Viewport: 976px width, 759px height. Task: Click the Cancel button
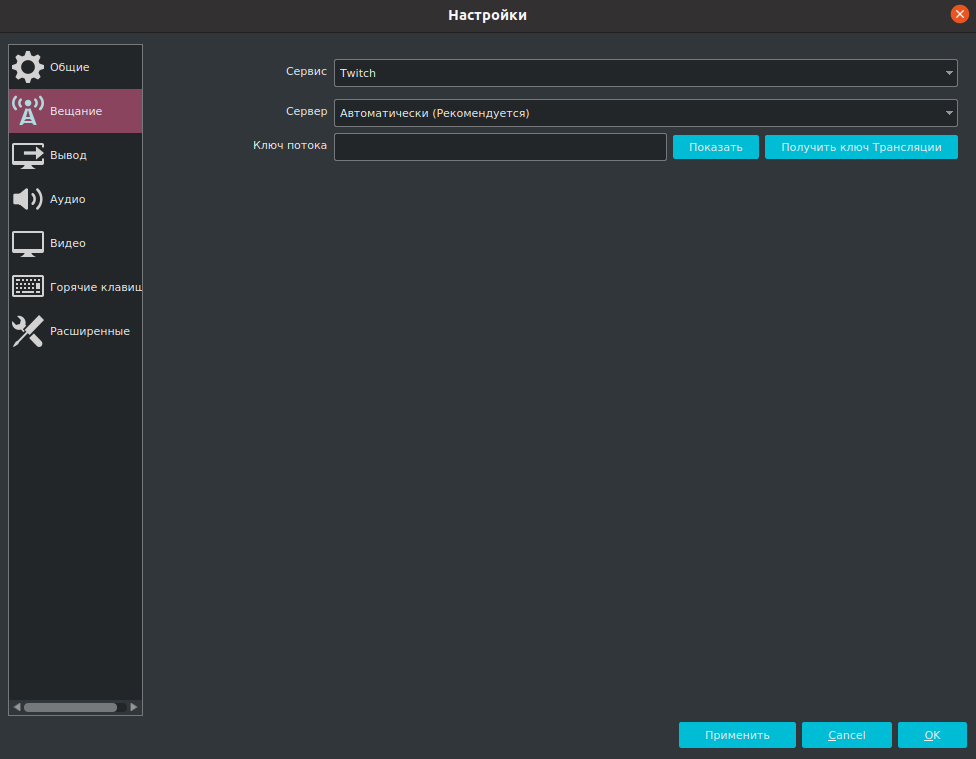(847, 735)
